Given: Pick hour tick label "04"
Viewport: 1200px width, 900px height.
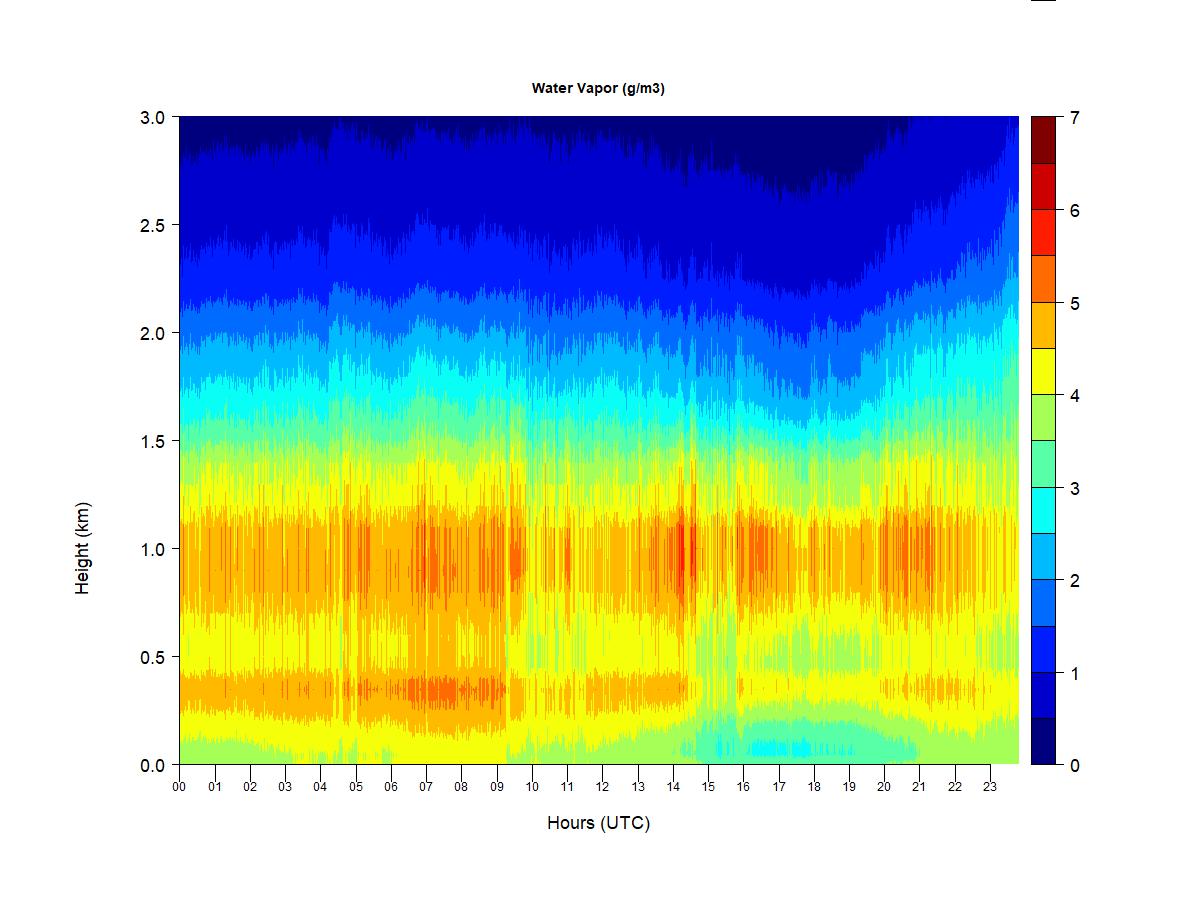Looking at the screenshot, I should 320,786.
